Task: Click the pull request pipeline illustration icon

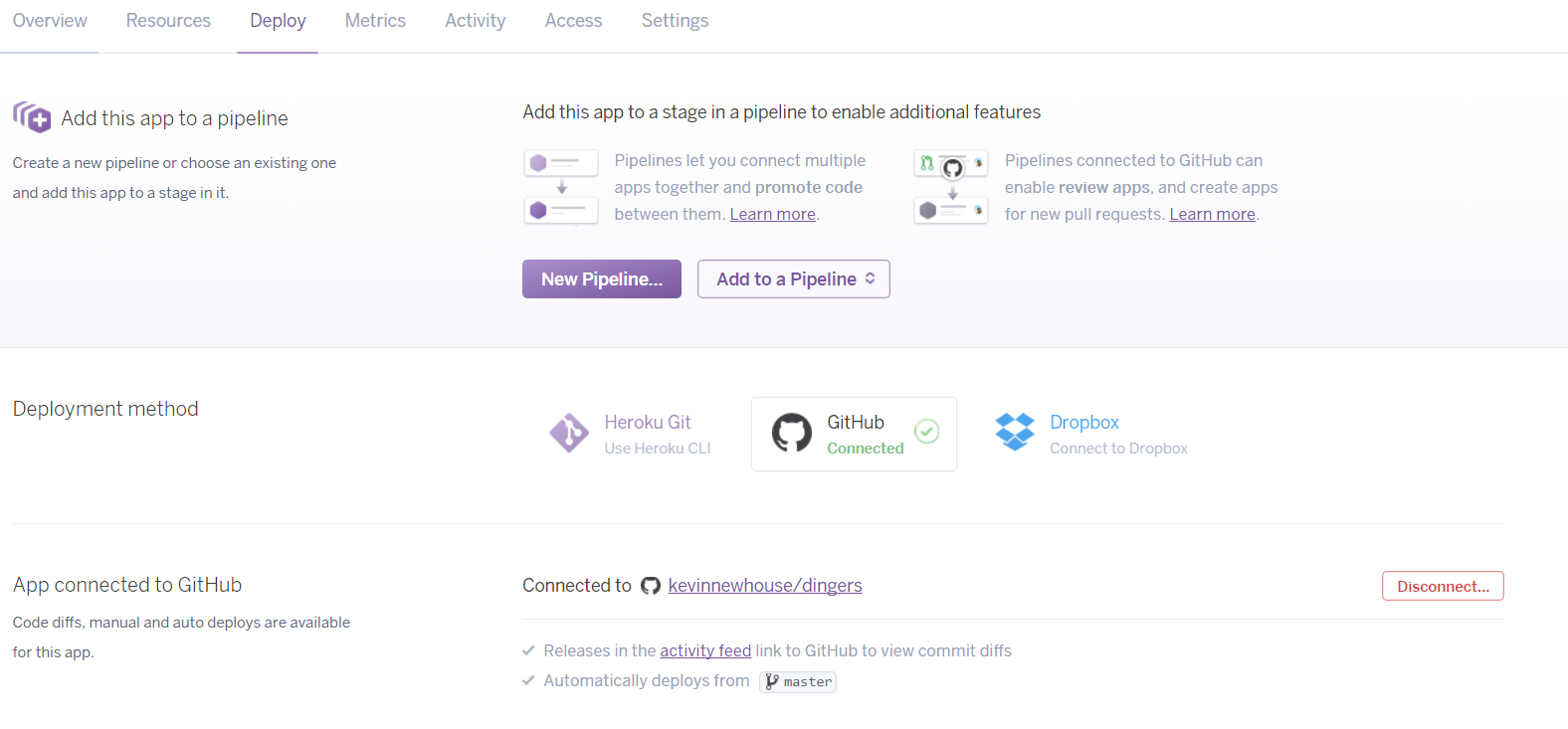Action: (x=950, y=187)
